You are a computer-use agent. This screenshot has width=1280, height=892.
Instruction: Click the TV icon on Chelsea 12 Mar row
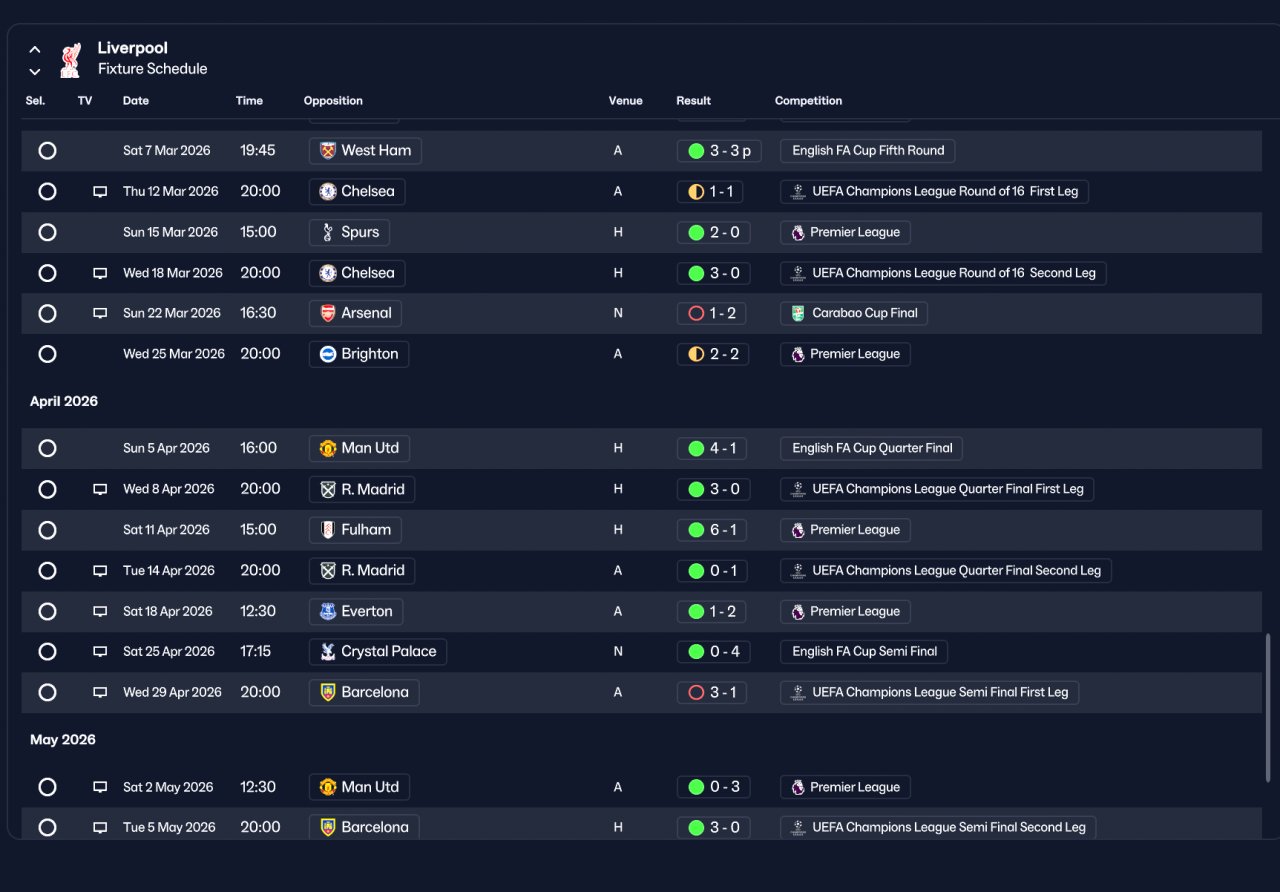tap(100, 191)
